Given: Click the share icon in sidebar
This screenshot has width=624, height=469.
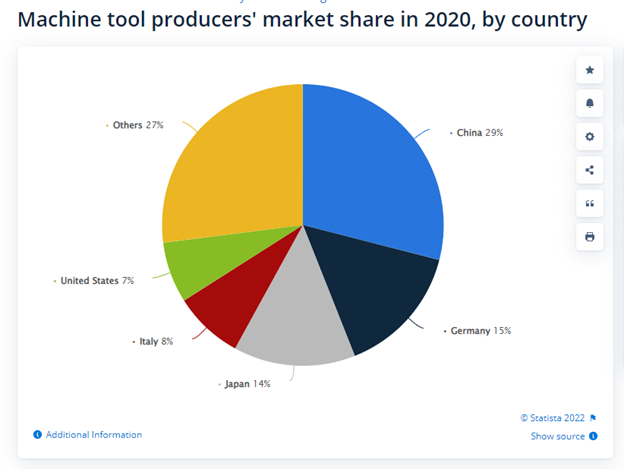Looking at the screenshot, I should point(589,170).
